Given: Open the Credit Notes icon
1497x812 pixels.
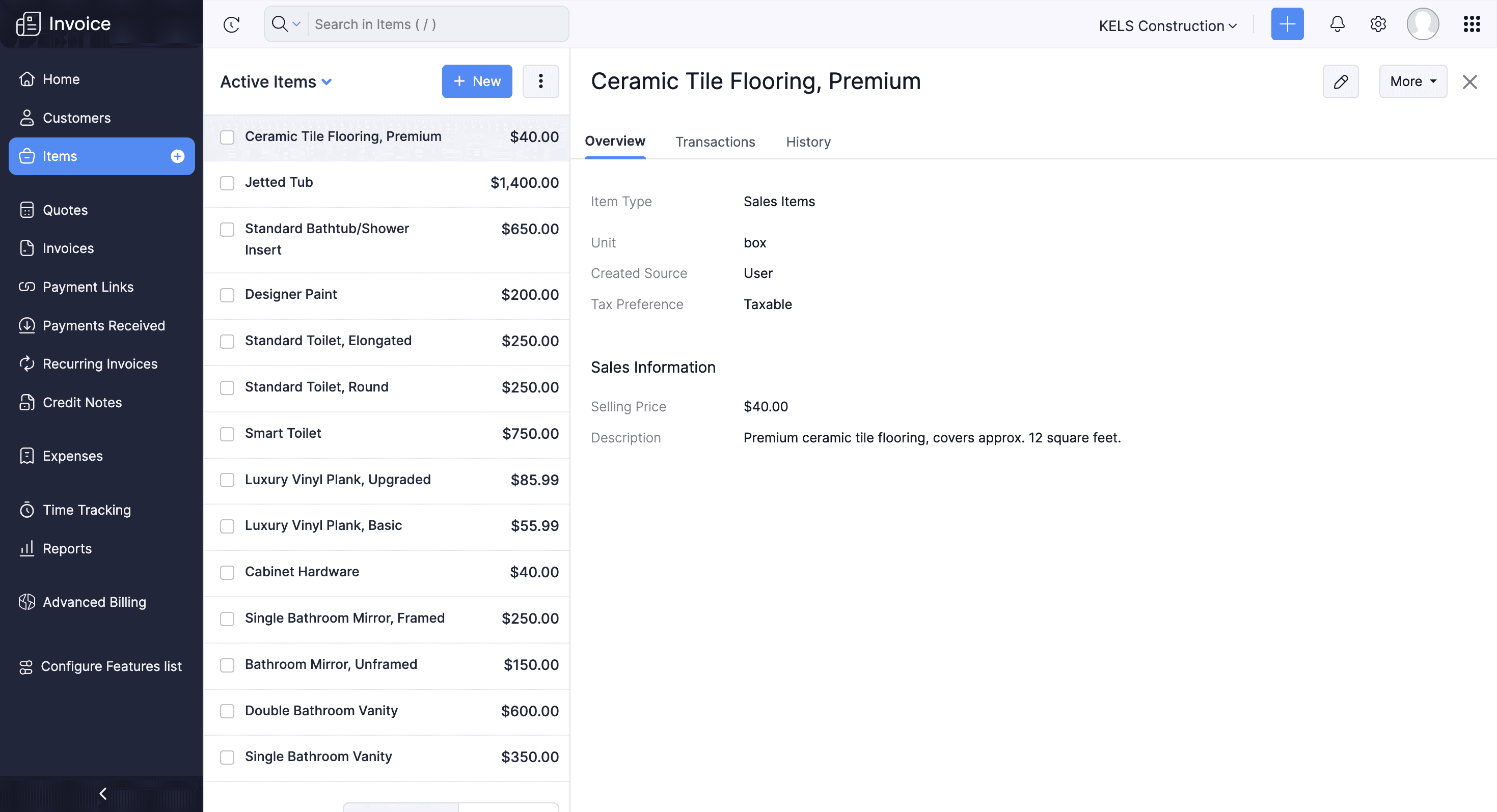Looking at the screenshot, I should pyautogui.click(x=26, y=403).
